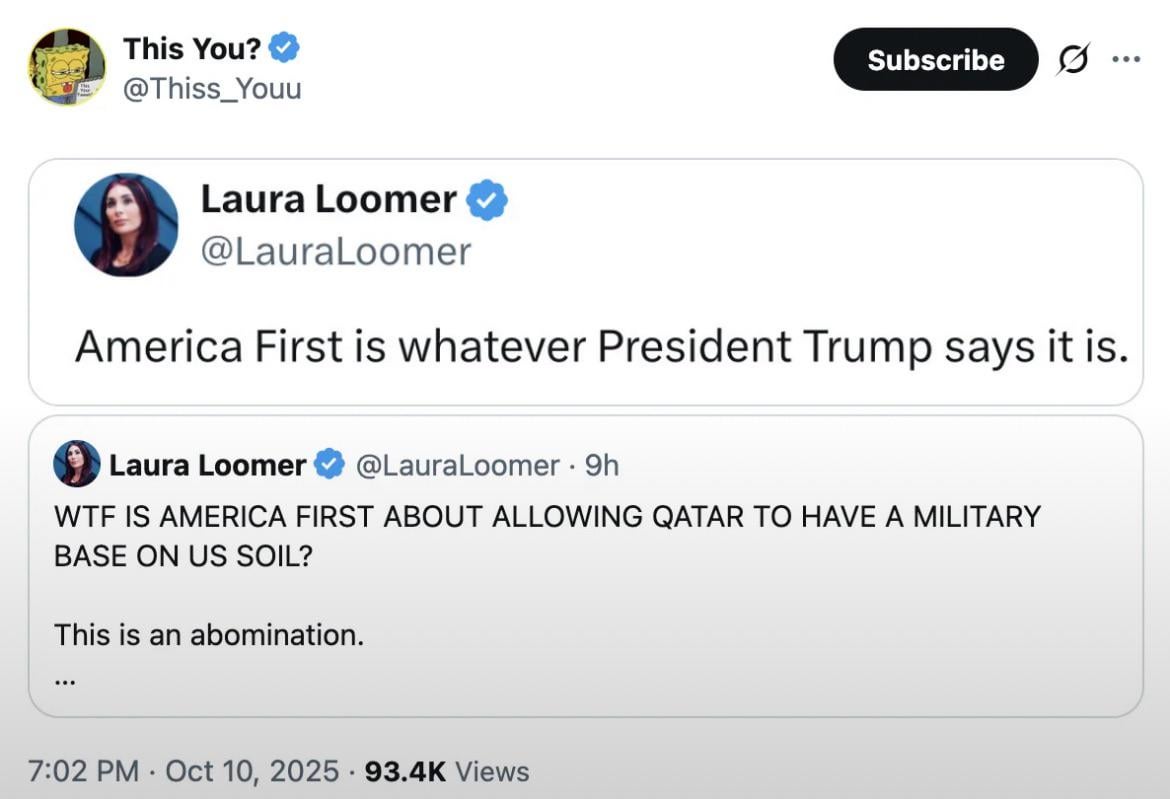Click the 7:02 PM · Oct 10, 2025 timestamp
The height and width of the screenshot is (799, 1170).
pyautogui.click(x=183, y=771)
